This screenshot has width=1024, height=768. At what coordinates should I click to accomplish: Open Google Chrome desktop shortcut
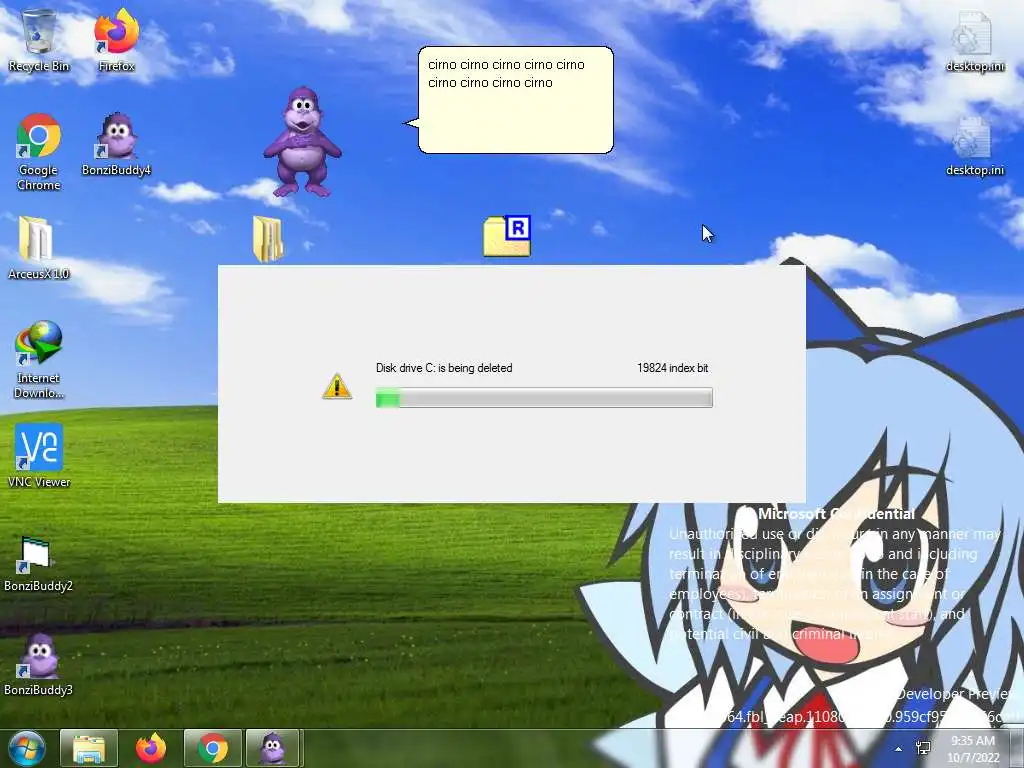pos(39,152)
